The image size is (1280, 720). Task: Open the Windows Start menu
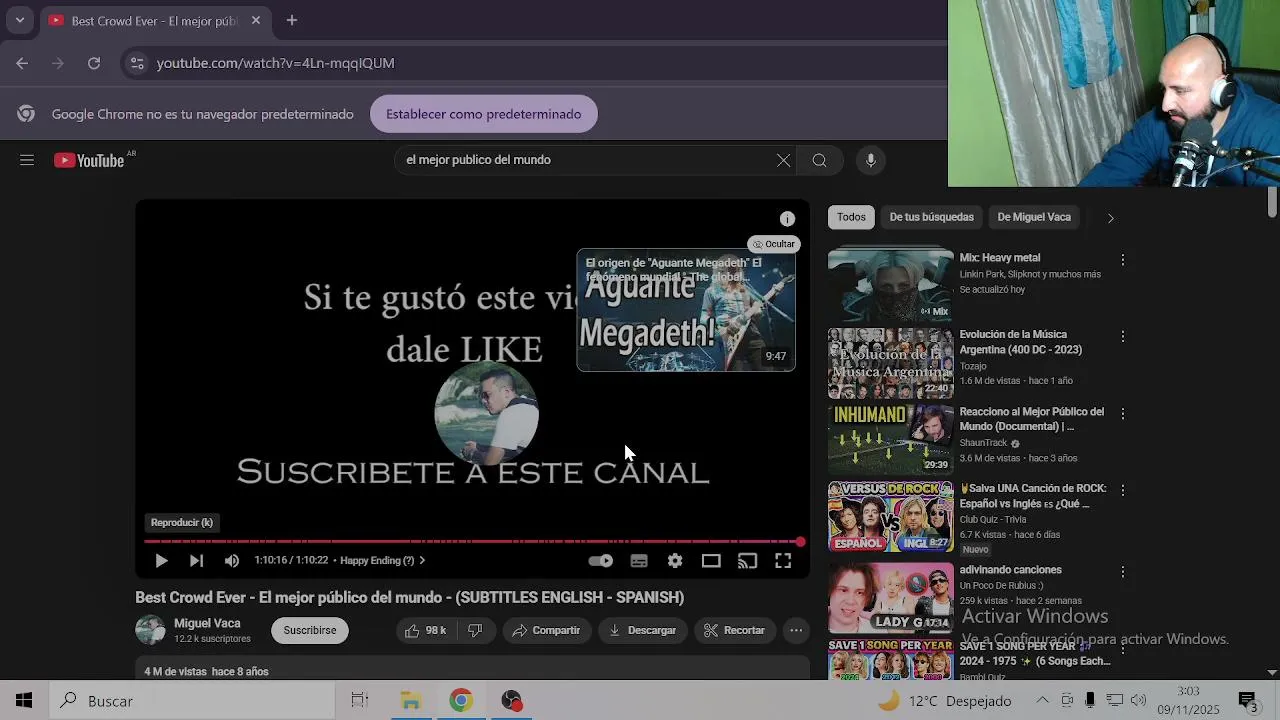24,701
